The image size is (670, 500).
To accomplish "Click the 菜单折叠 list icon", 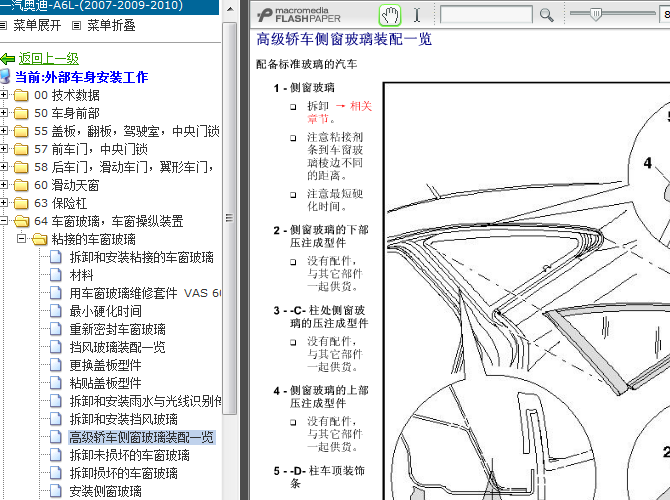I will (x=76, y=26).
